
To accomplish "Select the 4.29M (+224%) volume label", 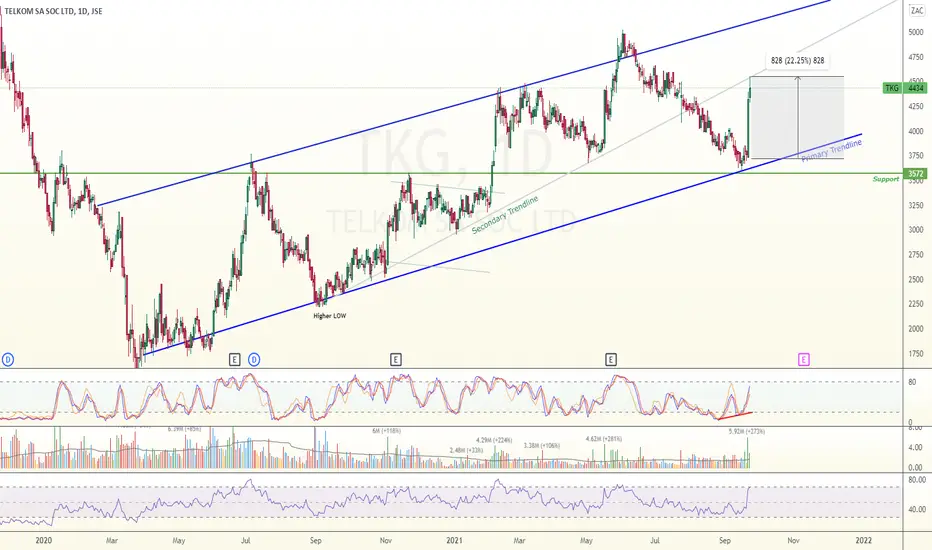I will [x=494, y=440].
